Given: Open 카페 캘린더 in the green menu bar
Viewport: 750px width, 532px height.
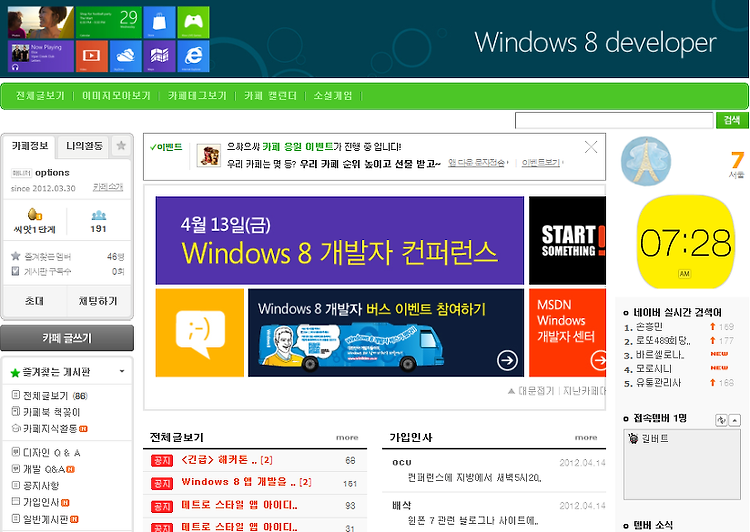Looking at the screenshot, I should [x=270, y=96].
